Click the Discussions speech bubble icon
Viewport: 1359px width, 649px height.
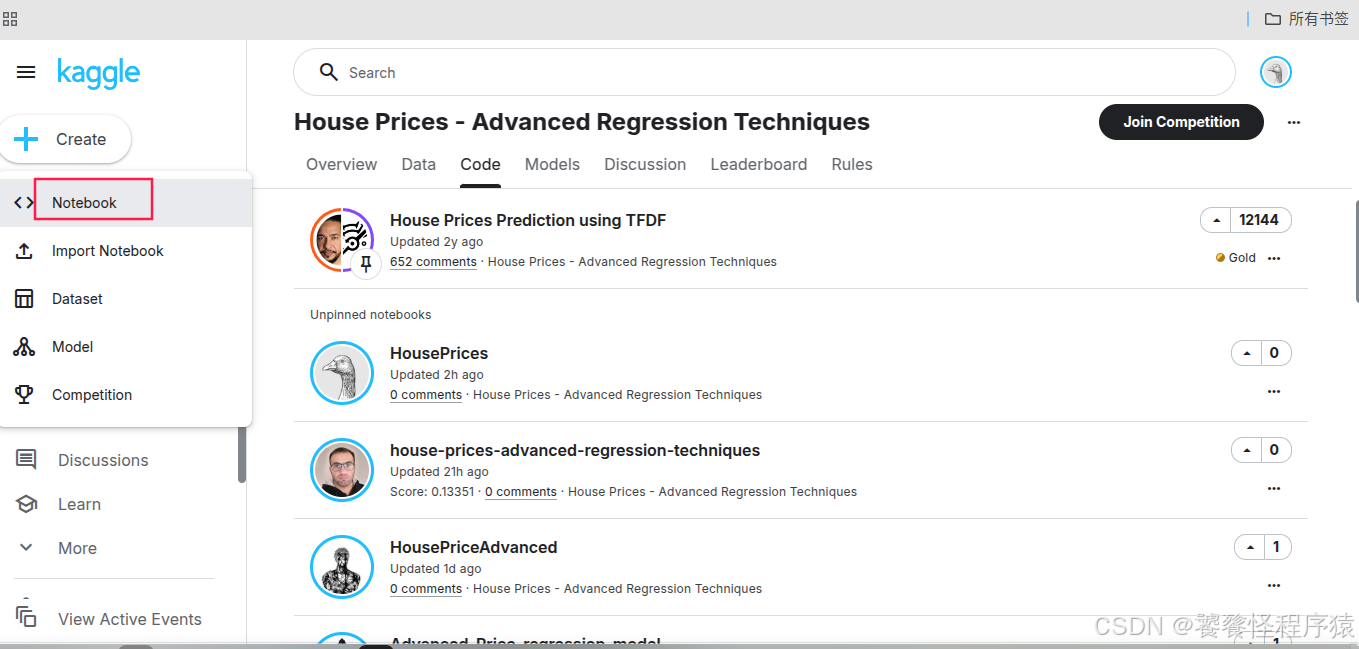(x=26, y=460)
